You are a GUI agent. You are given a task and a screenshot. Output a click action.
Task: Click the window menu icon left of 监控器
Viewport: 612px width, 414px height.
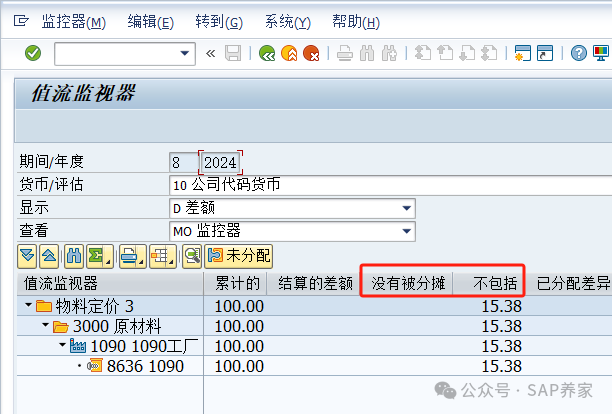(21, 20)
